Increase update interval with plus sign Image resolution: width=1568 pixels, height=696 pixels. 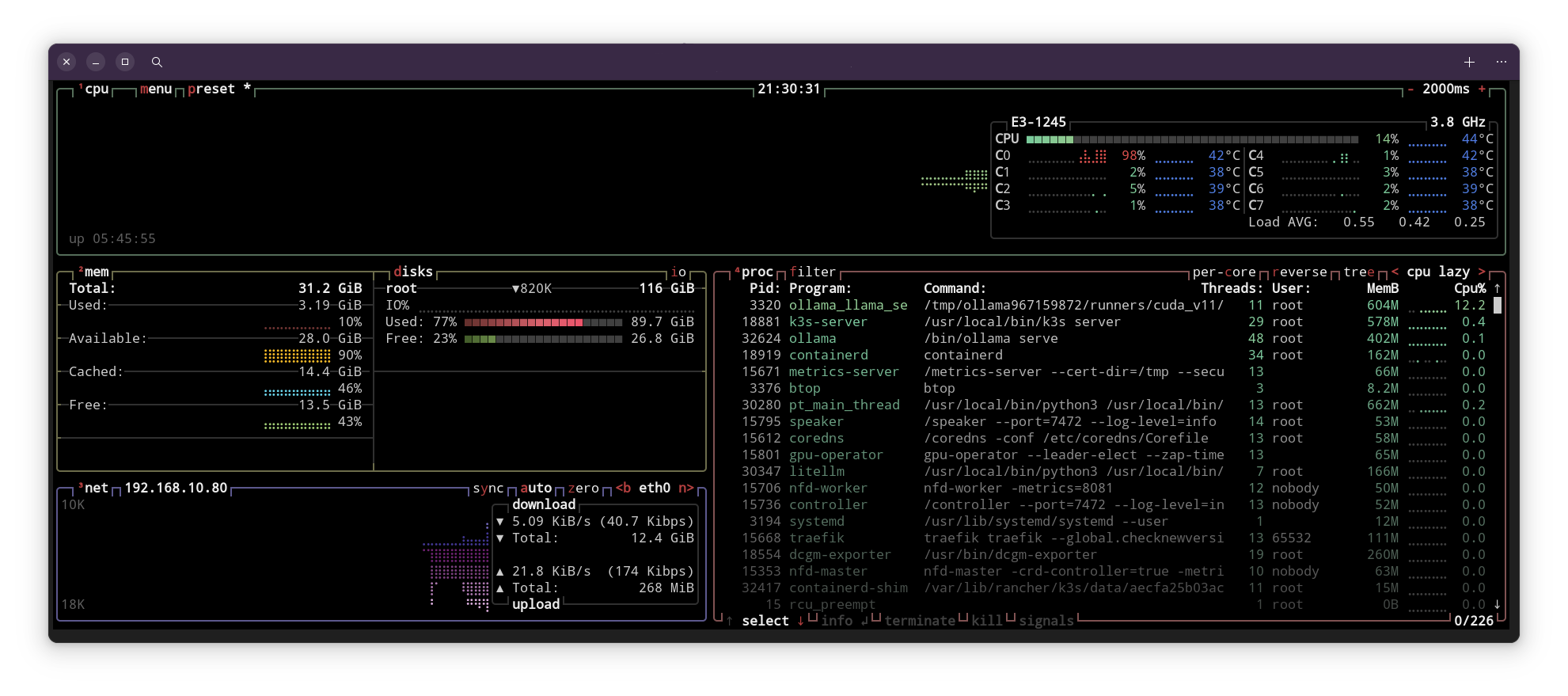(x=1482, y=89)
